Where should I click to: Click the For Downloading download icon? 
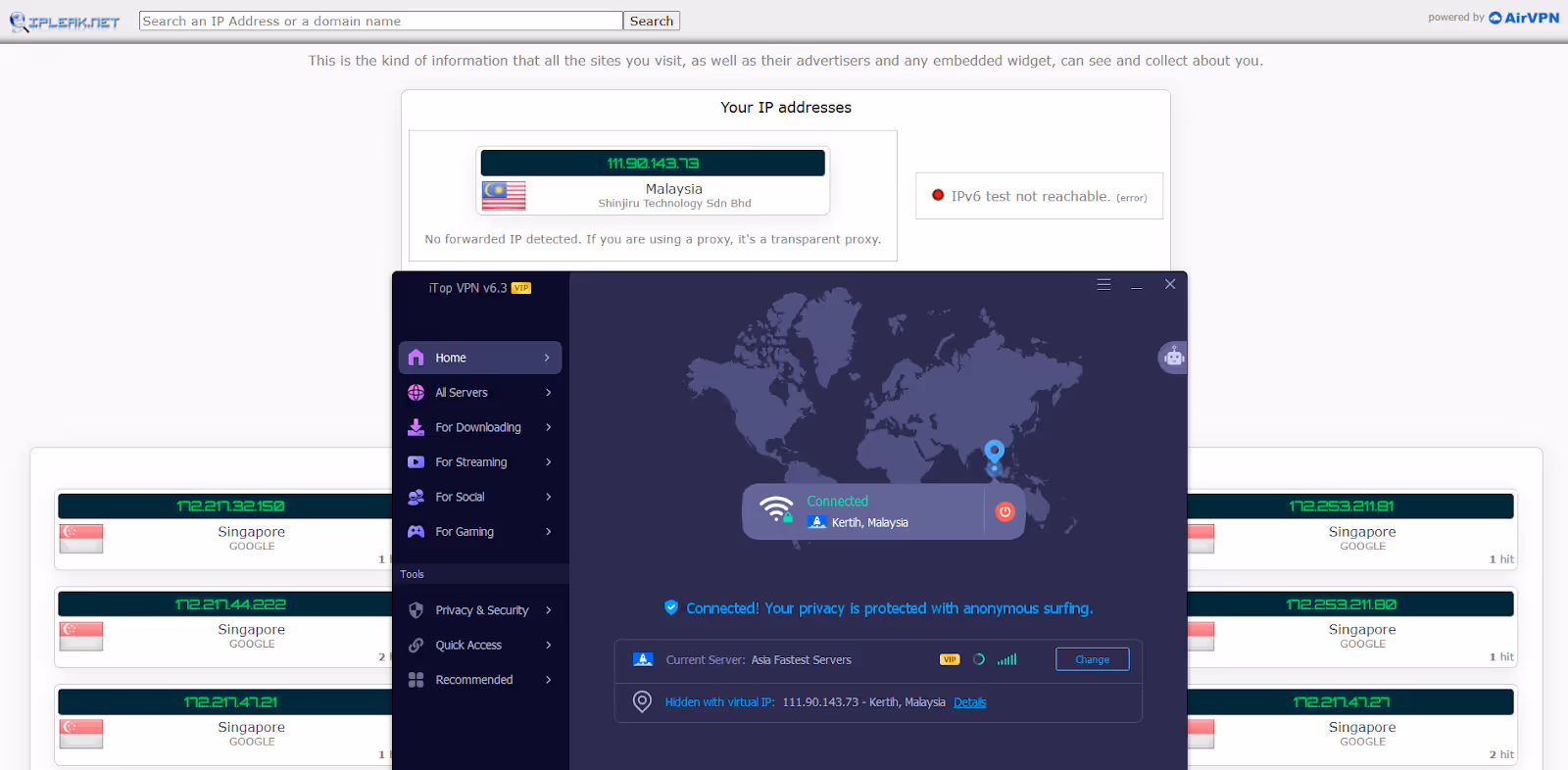[416, 427]
